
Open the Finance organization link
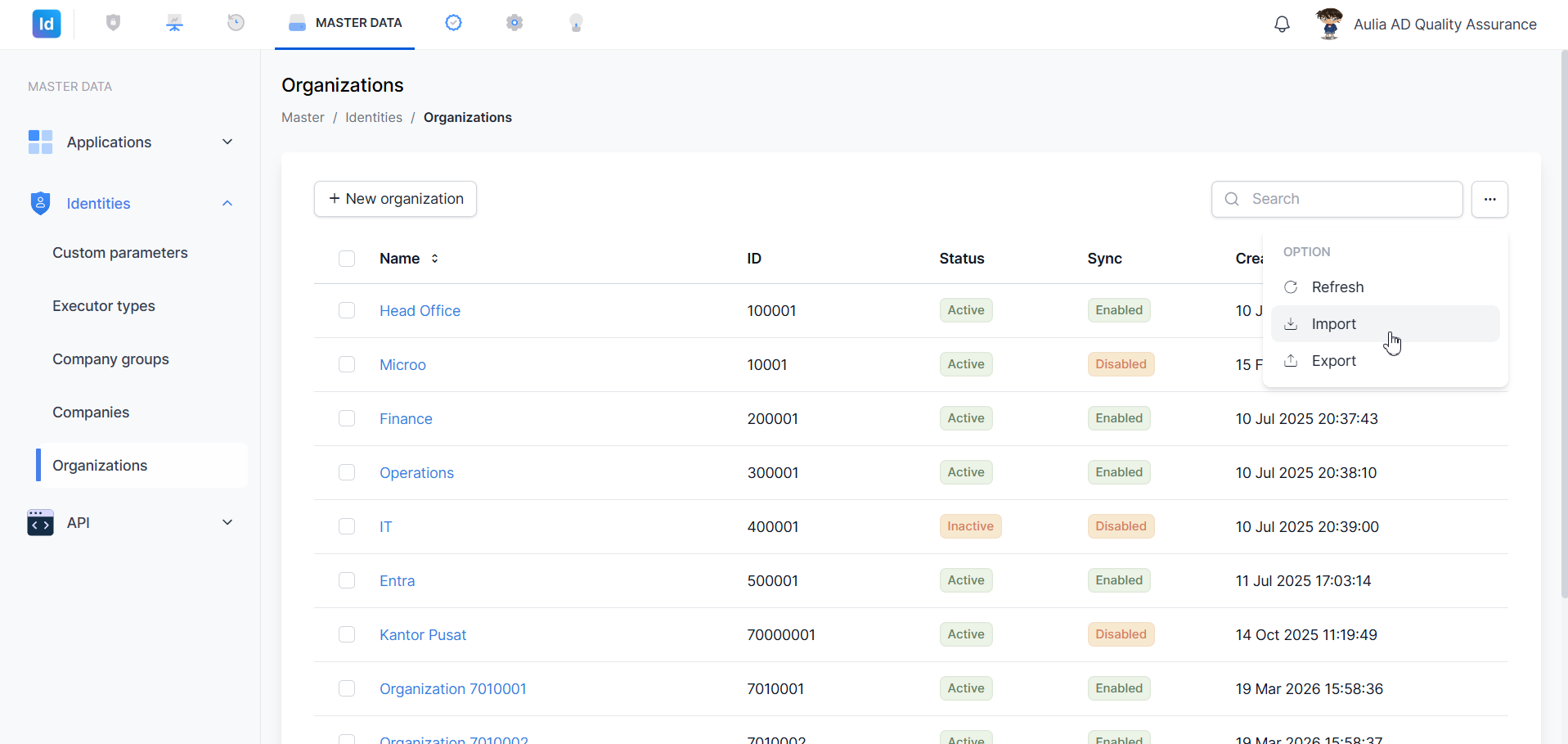[406, 419]
